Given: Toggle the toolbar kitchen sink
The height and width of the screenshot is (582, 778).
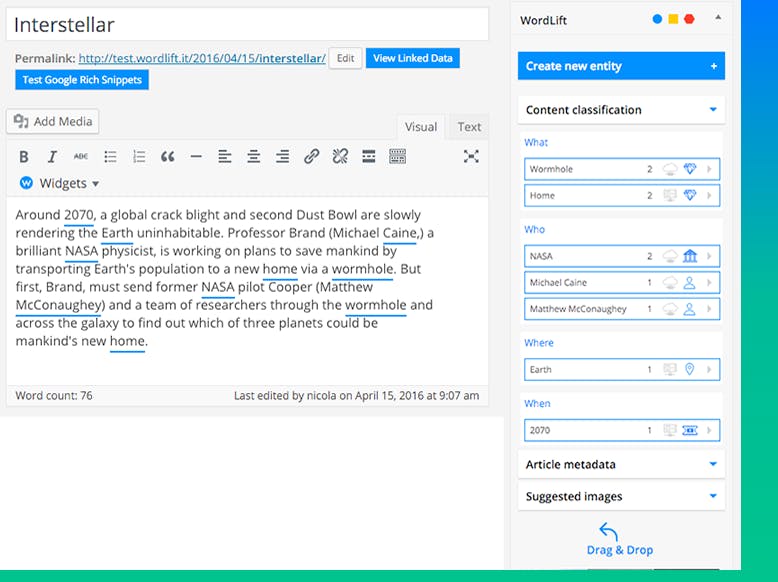Looking at the screenshot, I should 397,157.
